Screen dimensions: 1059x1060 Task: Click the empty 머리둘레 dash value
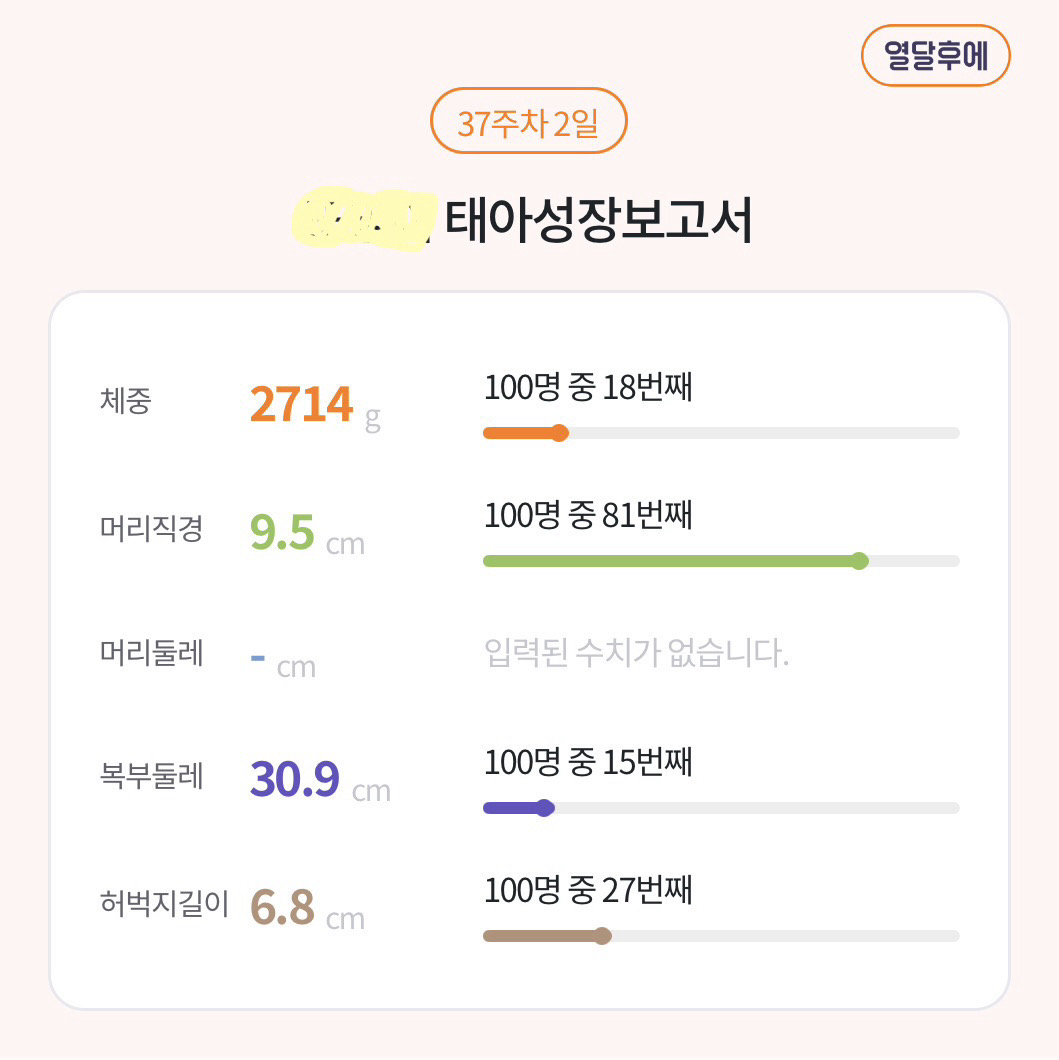point(258,658)
